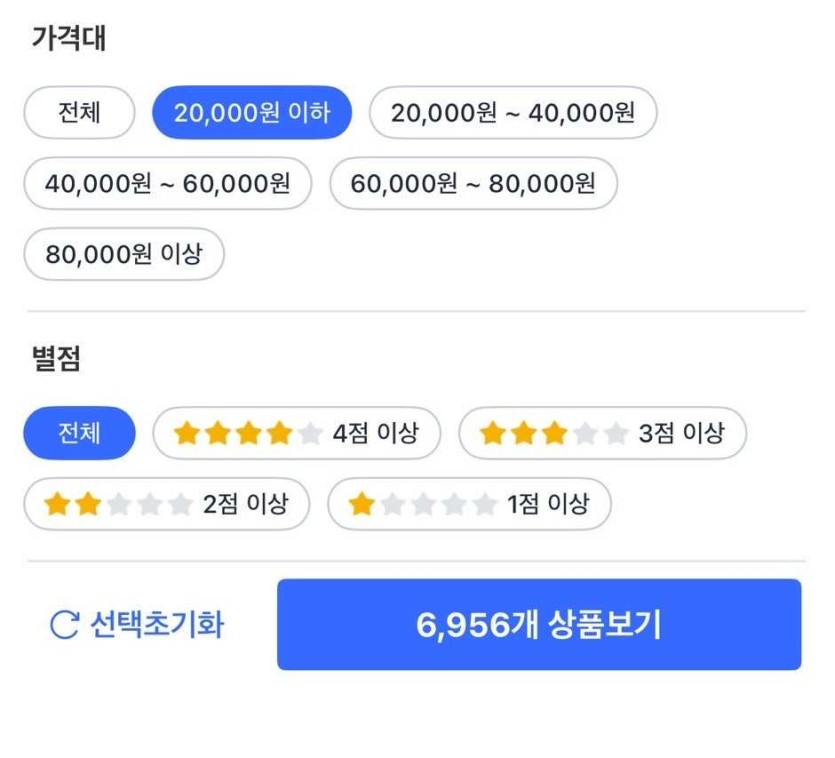Image resolution: width=835 pixels, height=758 pixels.
Task: Filter ratings by '4점 이상' label
Action: tap(375, 433)
